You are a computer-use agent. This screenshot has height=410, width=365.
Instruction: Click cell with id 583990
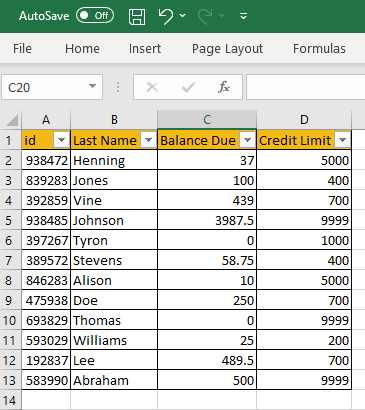(x=46, y=380)
